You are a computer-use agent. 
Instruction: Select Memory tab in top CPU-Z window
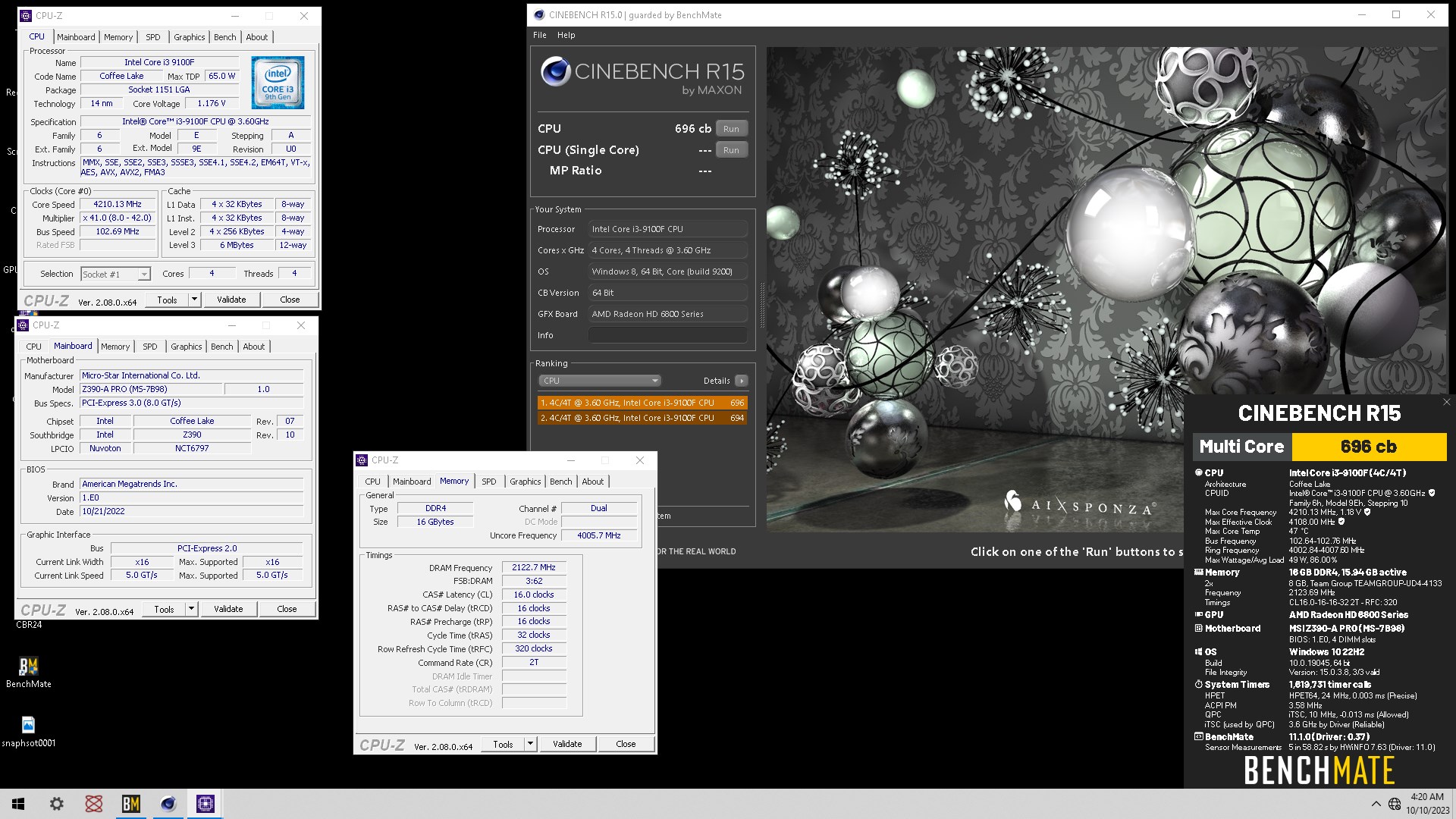[x=118, y=37]
